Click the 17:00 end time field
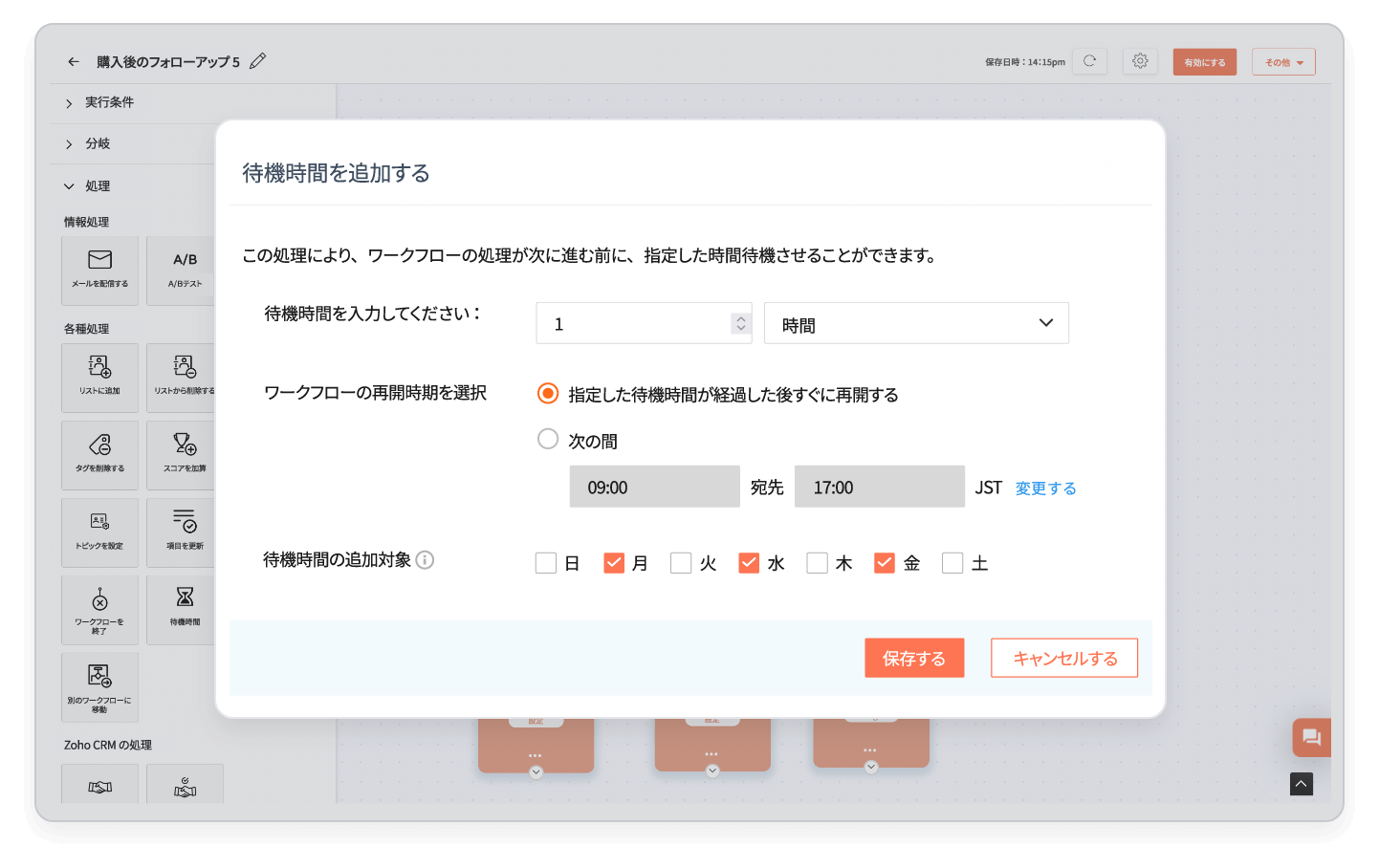Image resolution: width=1379 pixels, height=868 pixels. click(880, 487)
